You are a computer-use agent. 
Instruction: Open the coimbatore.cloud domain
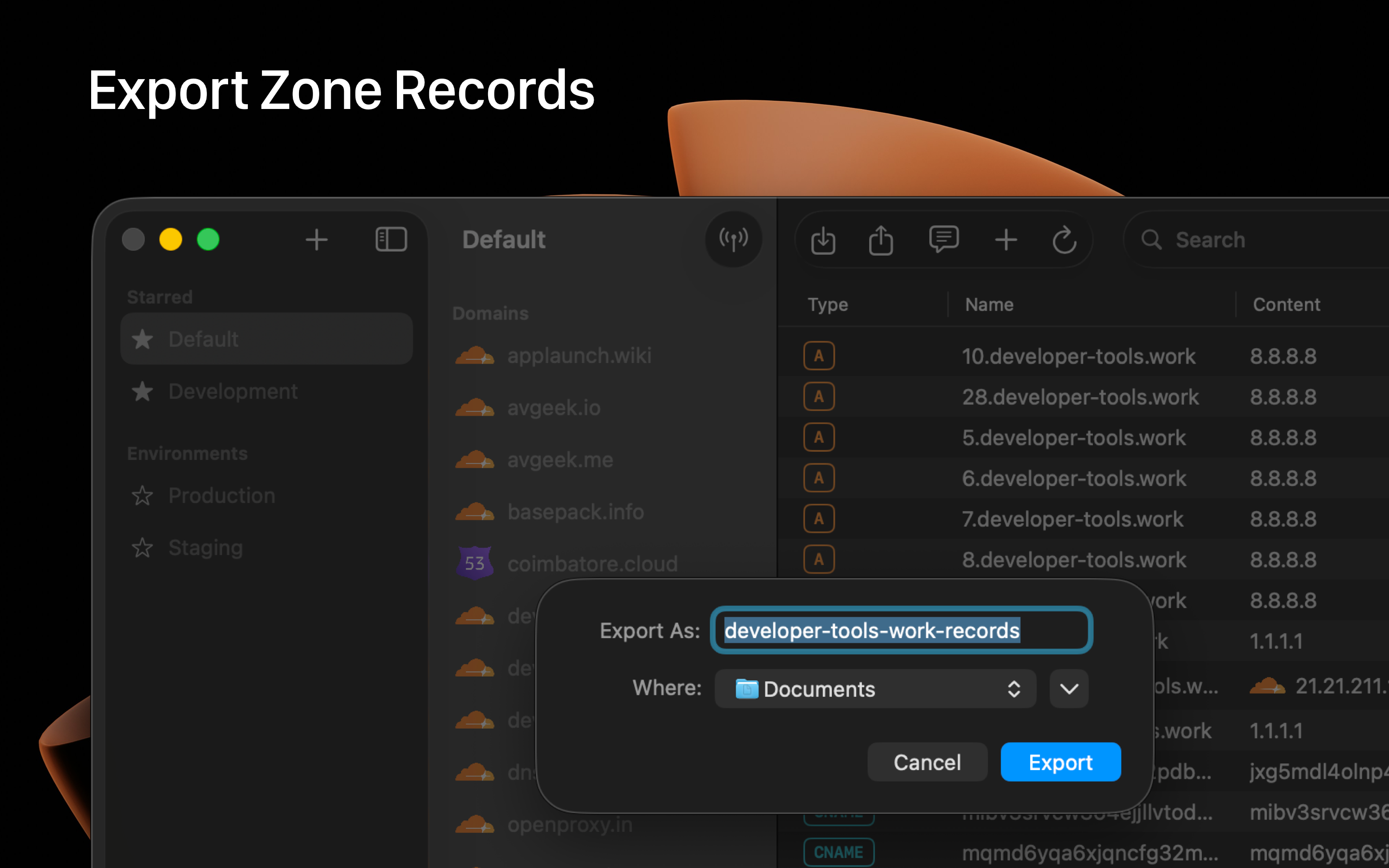(592, 564)
